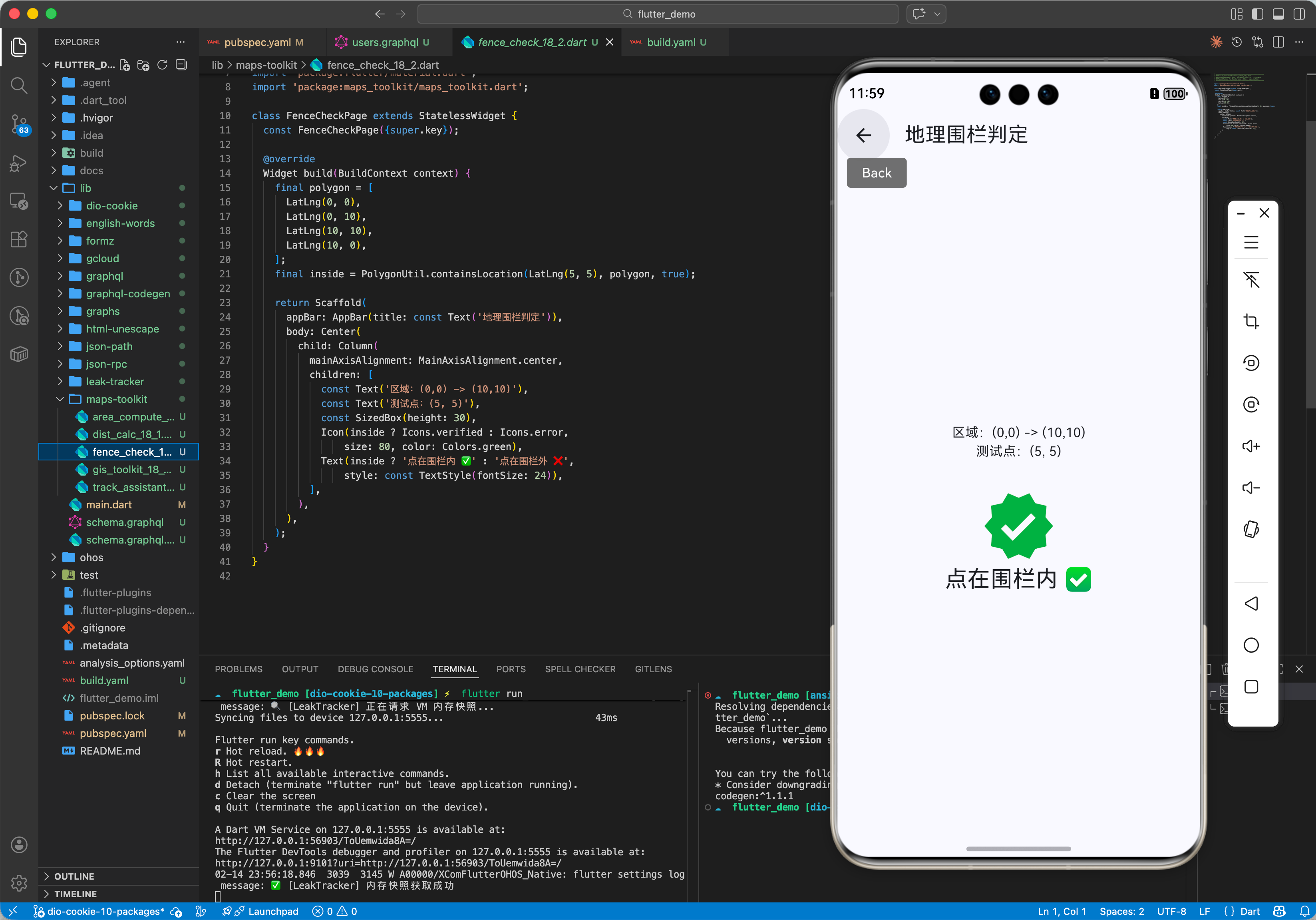Click the dio-cookie-10-packages branch indicator
This screenshot has width=1316, height=920.
point(105,911)
